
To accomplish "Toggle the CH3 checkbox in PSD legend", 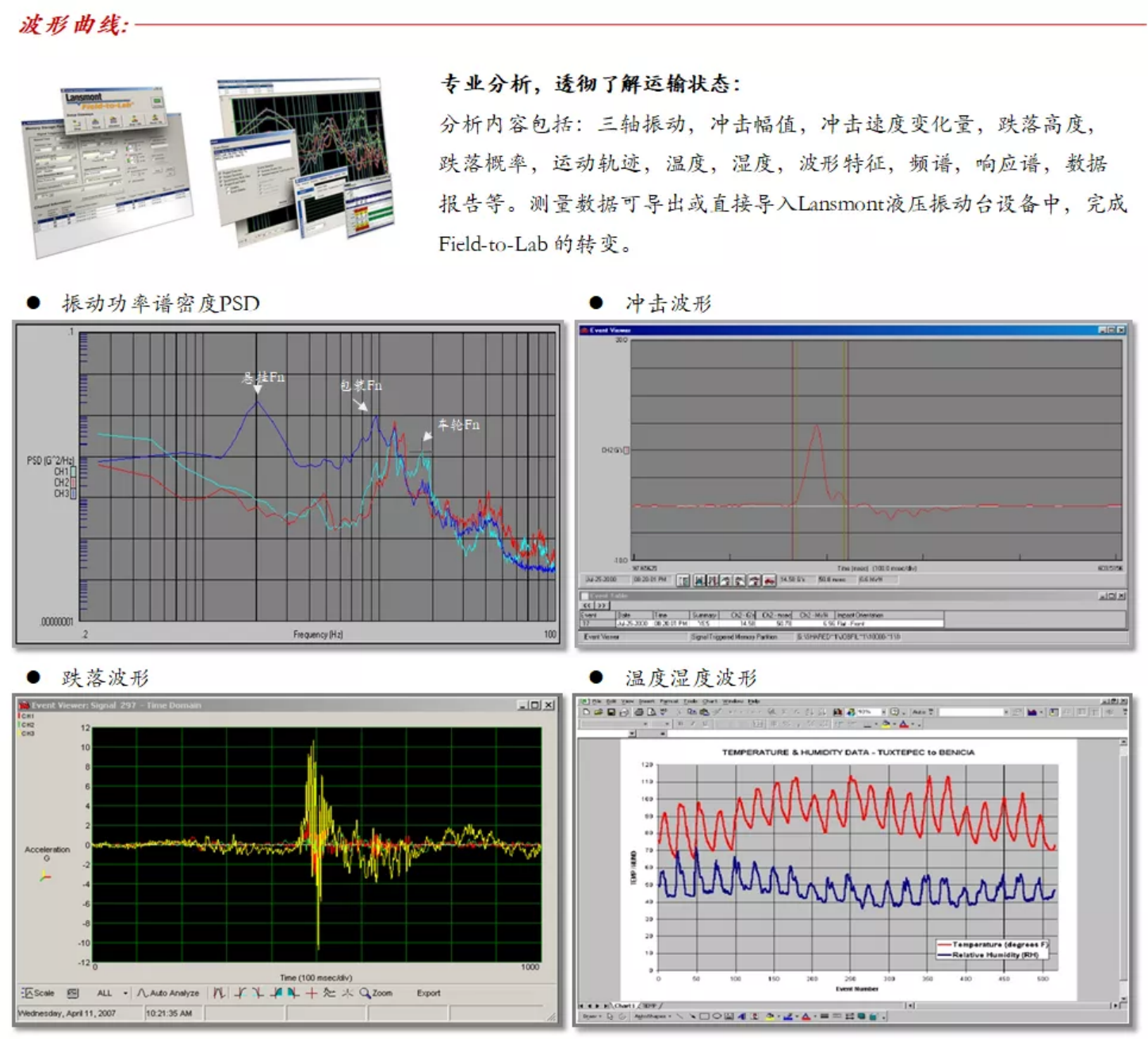I will point(74,494).
